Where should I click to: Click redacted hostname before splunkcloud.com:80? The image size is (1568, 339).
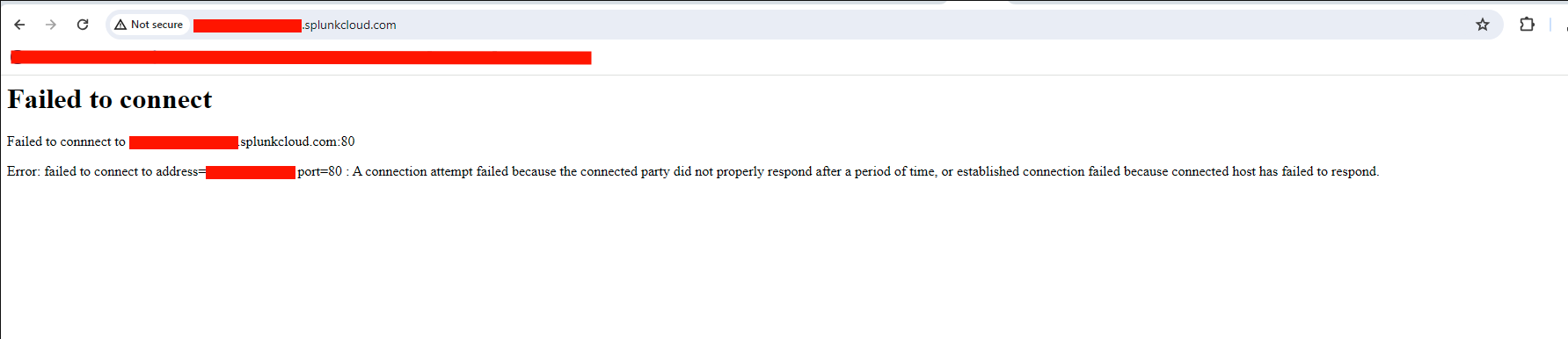pyautogui.click(x=184, y=142)
